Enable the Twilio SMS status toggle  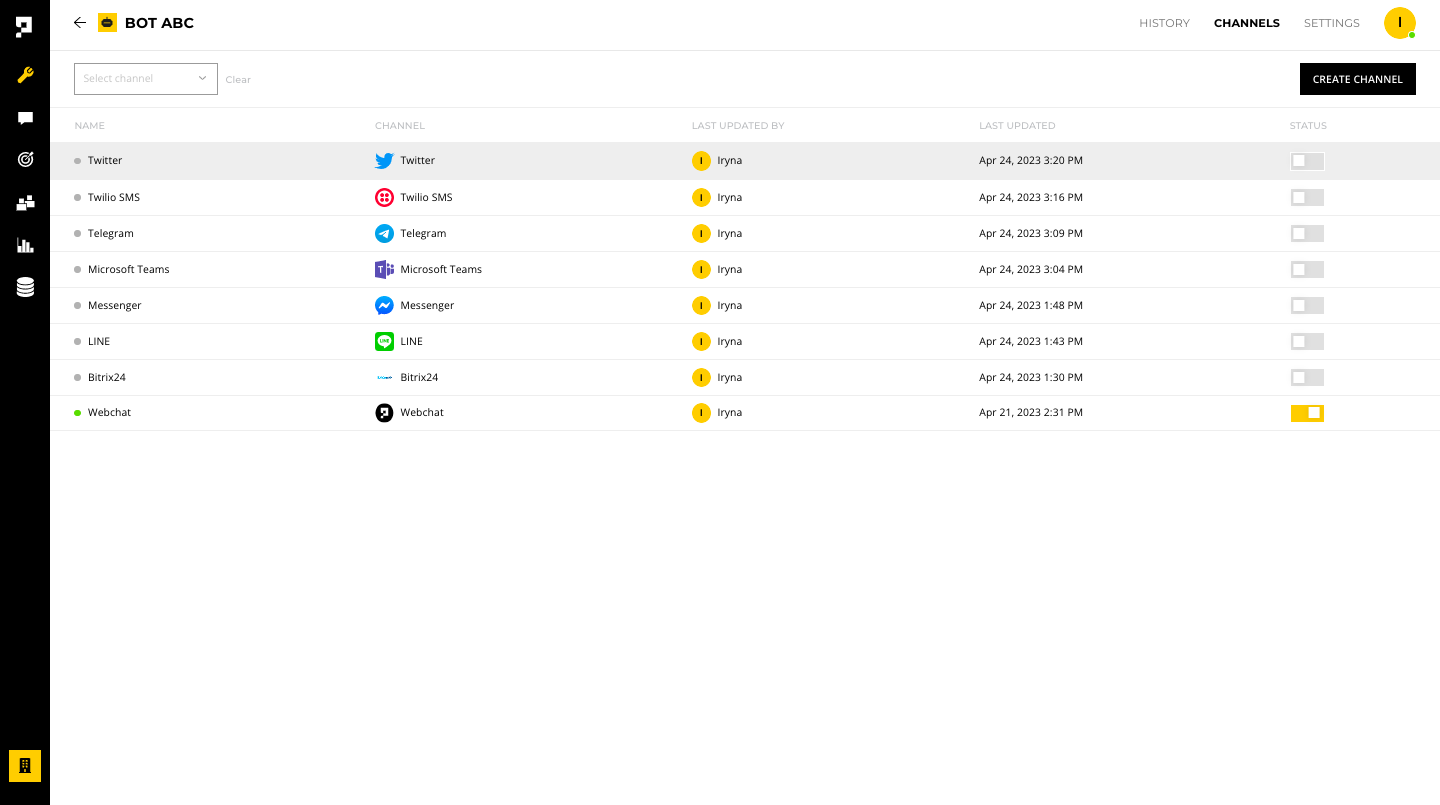click(x=1307, y=197)
